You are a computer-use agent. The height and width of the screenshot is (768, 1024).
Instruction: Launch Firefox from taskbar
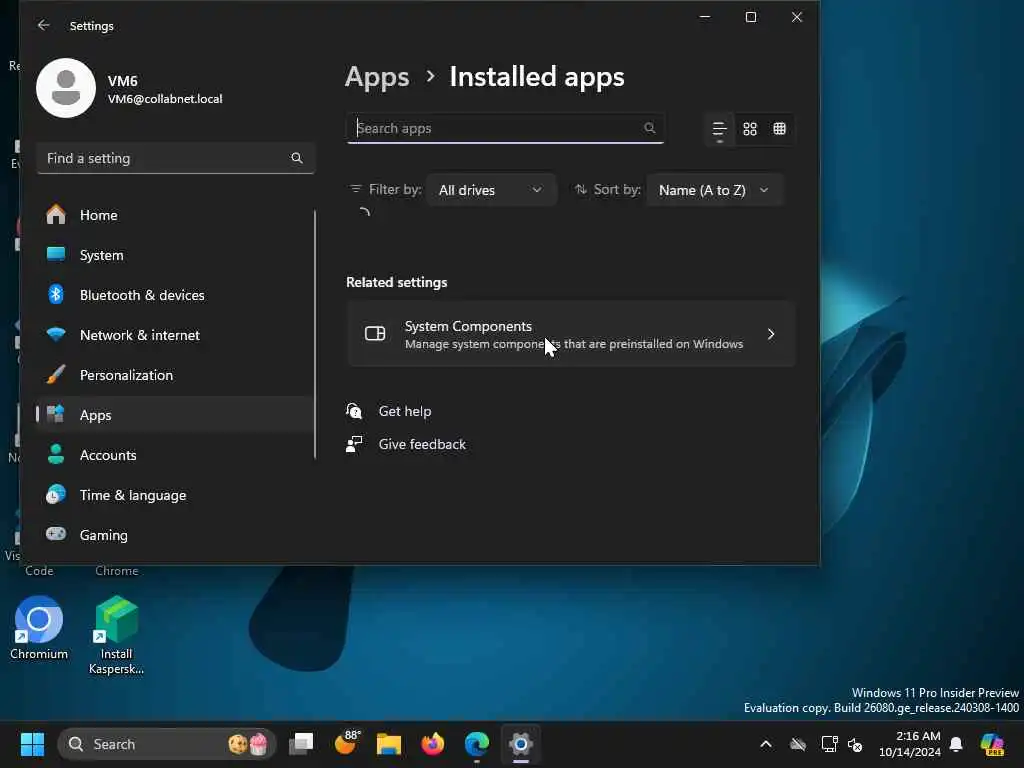tap(432, 744)
